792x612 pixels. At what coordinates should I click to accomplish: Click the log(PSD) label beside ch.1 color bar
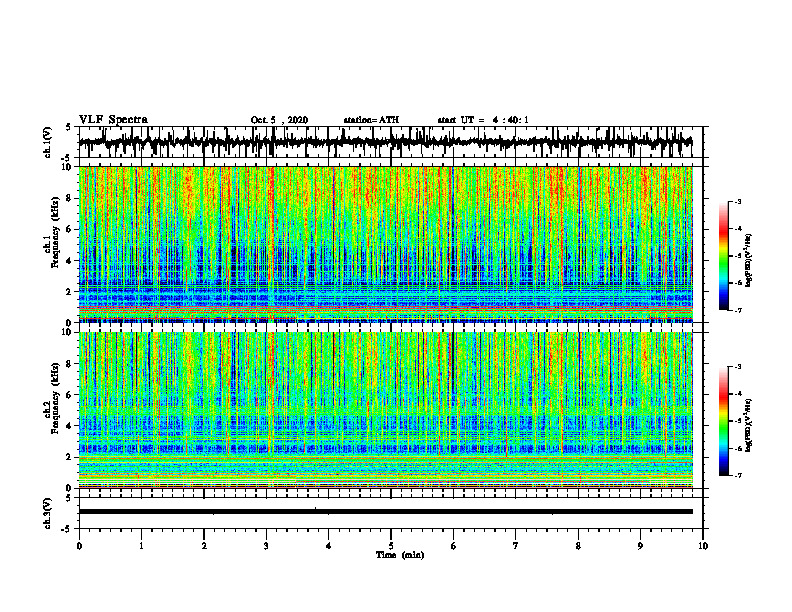tap(749, 261)
